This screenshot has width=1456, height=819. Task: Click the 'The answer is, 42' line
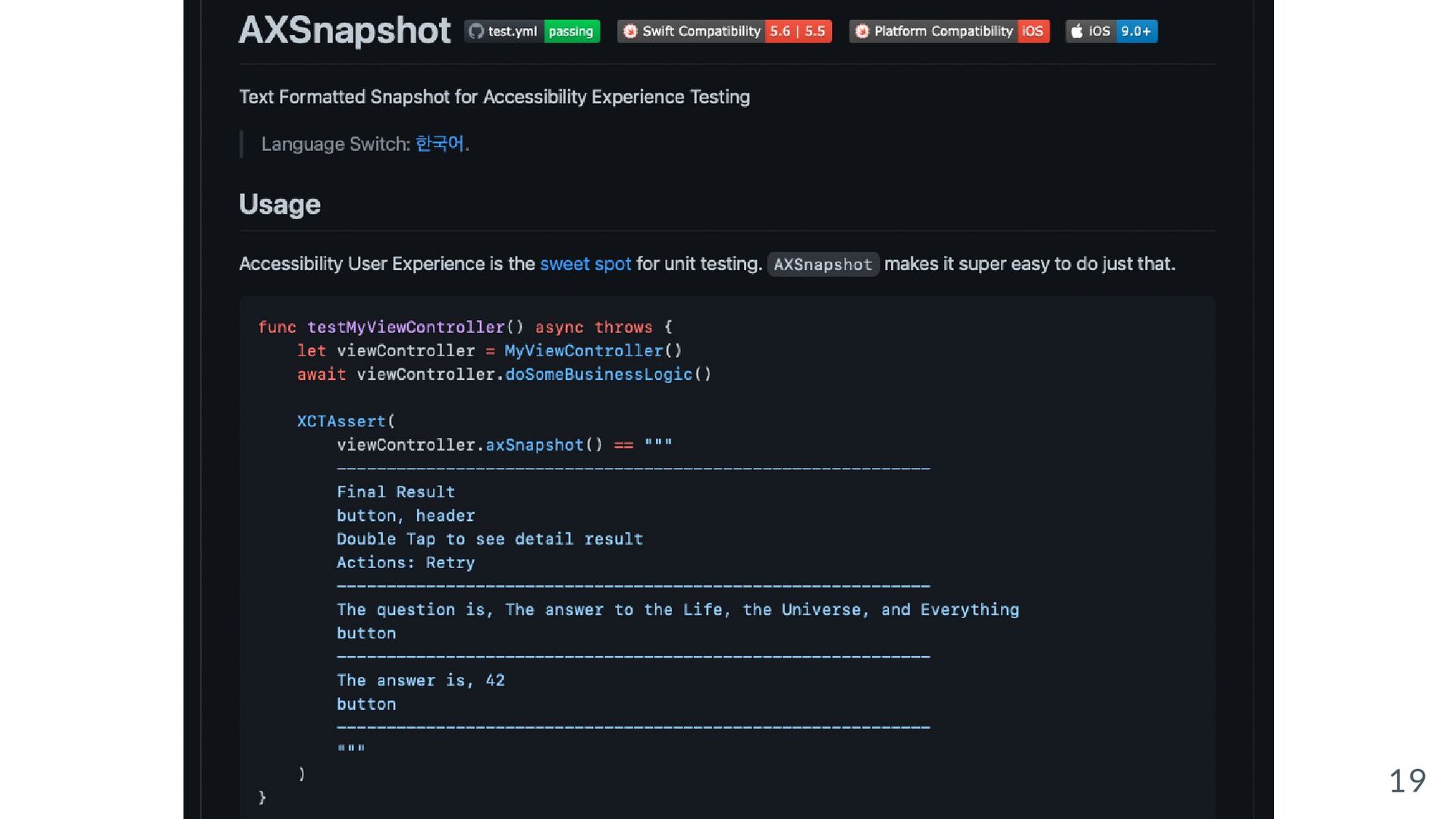(420, 680)
